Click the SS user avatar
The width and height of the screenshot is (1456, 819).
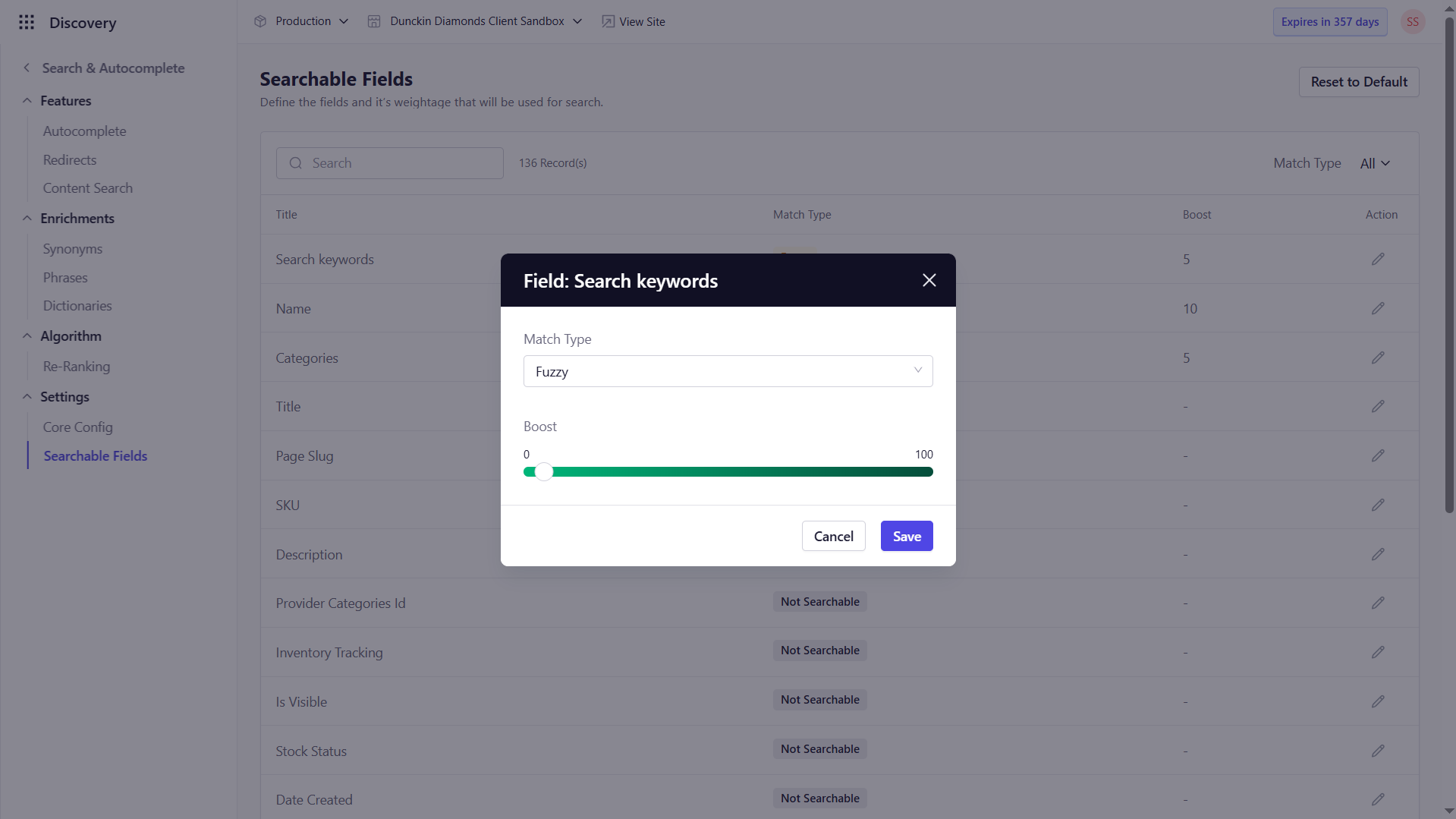[x=1412, y=22]
